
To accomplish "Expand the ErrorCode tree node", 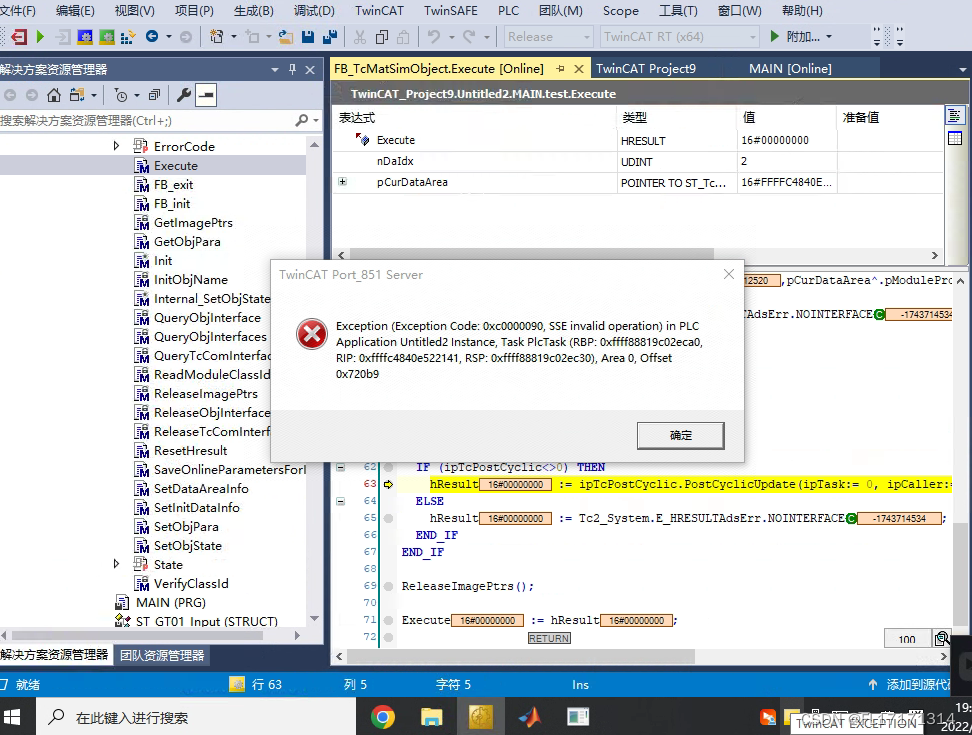I will 116,146.
